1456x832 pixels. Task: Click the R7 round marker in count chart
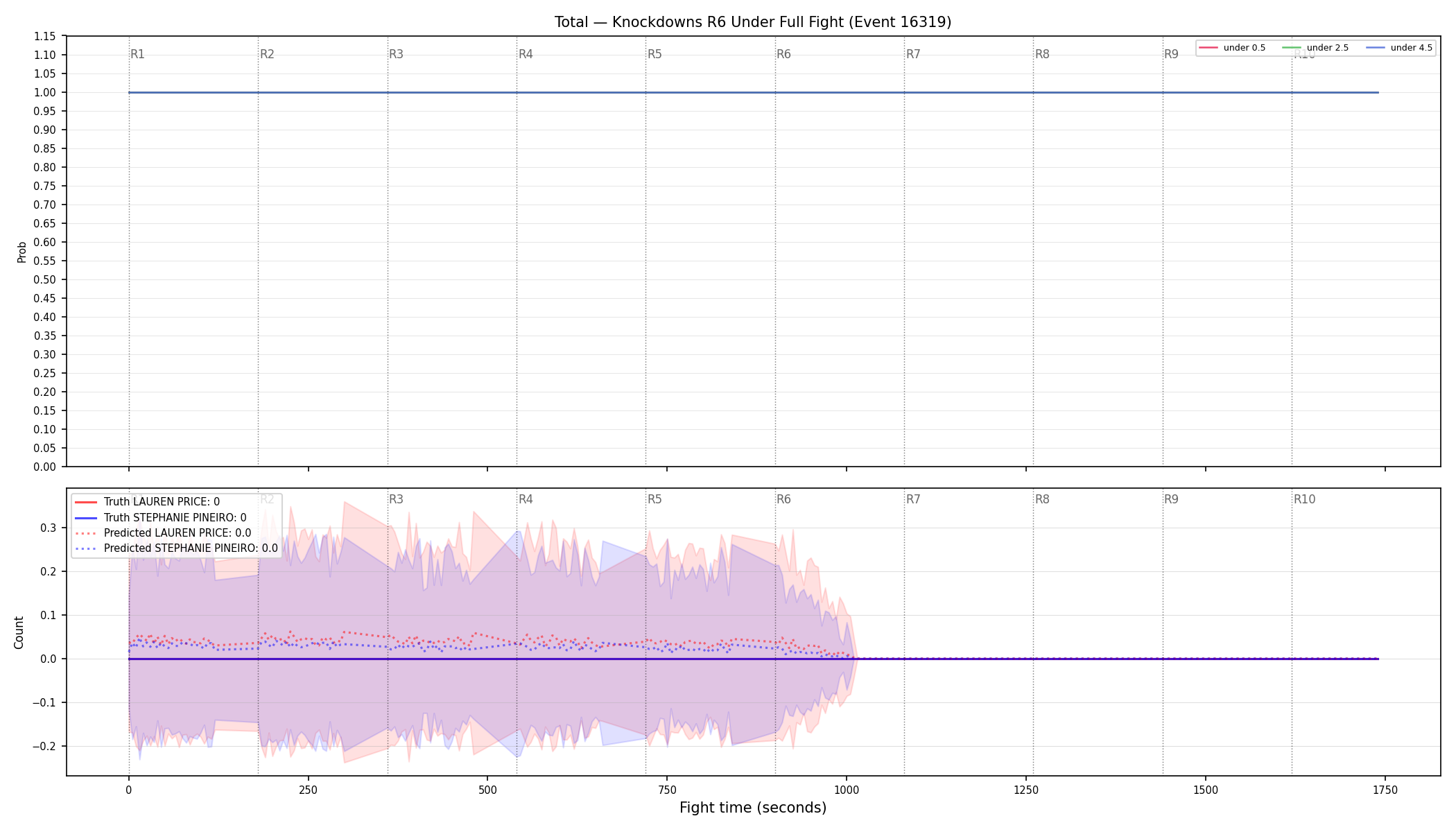click(913, 499)
